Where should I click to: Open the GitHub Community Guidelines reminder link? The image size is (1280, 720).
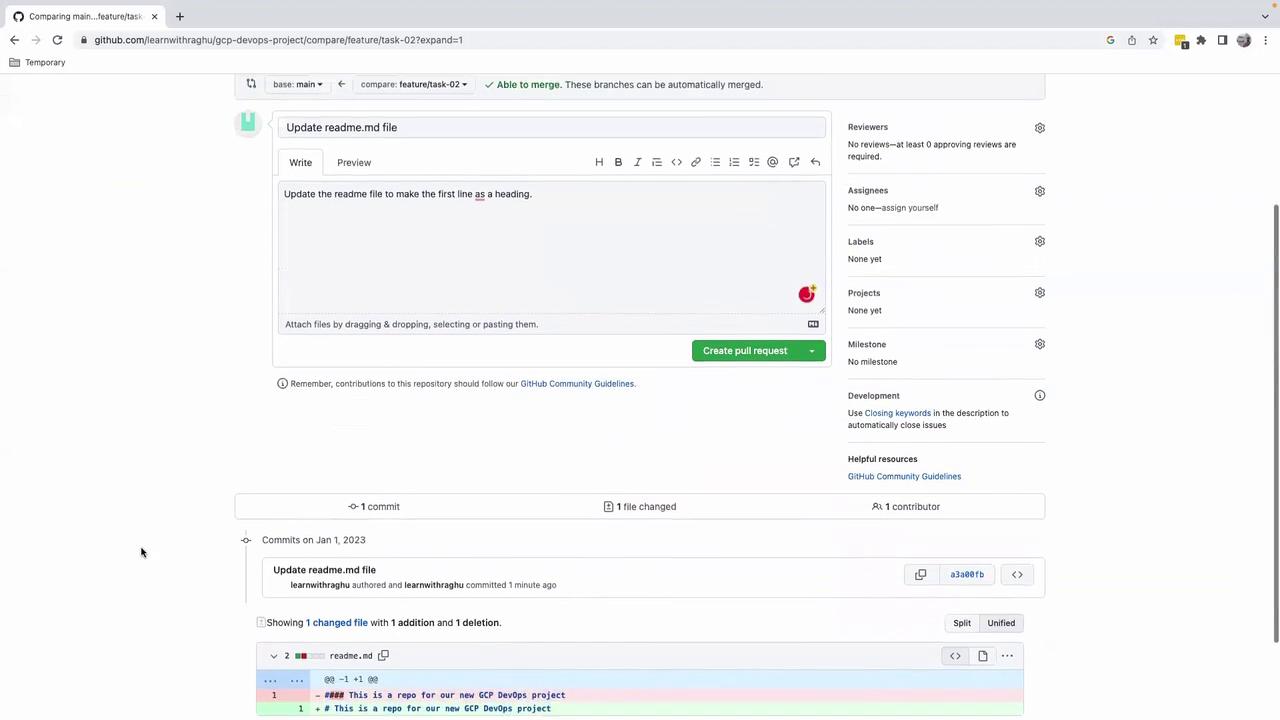(577, 384)
